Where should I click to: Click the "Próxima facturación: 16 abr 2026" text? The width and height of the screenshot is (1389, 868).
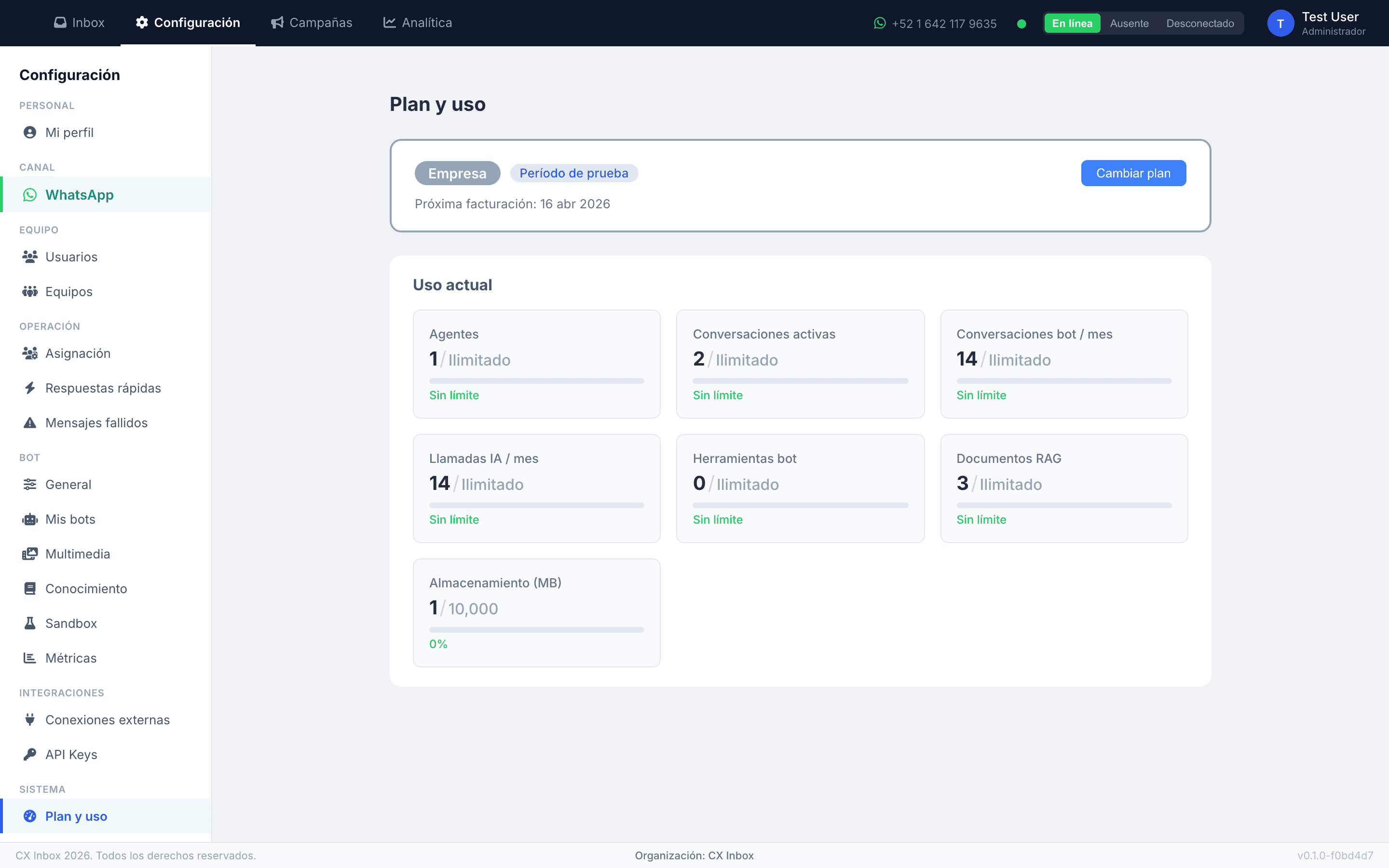click(513, 204)
